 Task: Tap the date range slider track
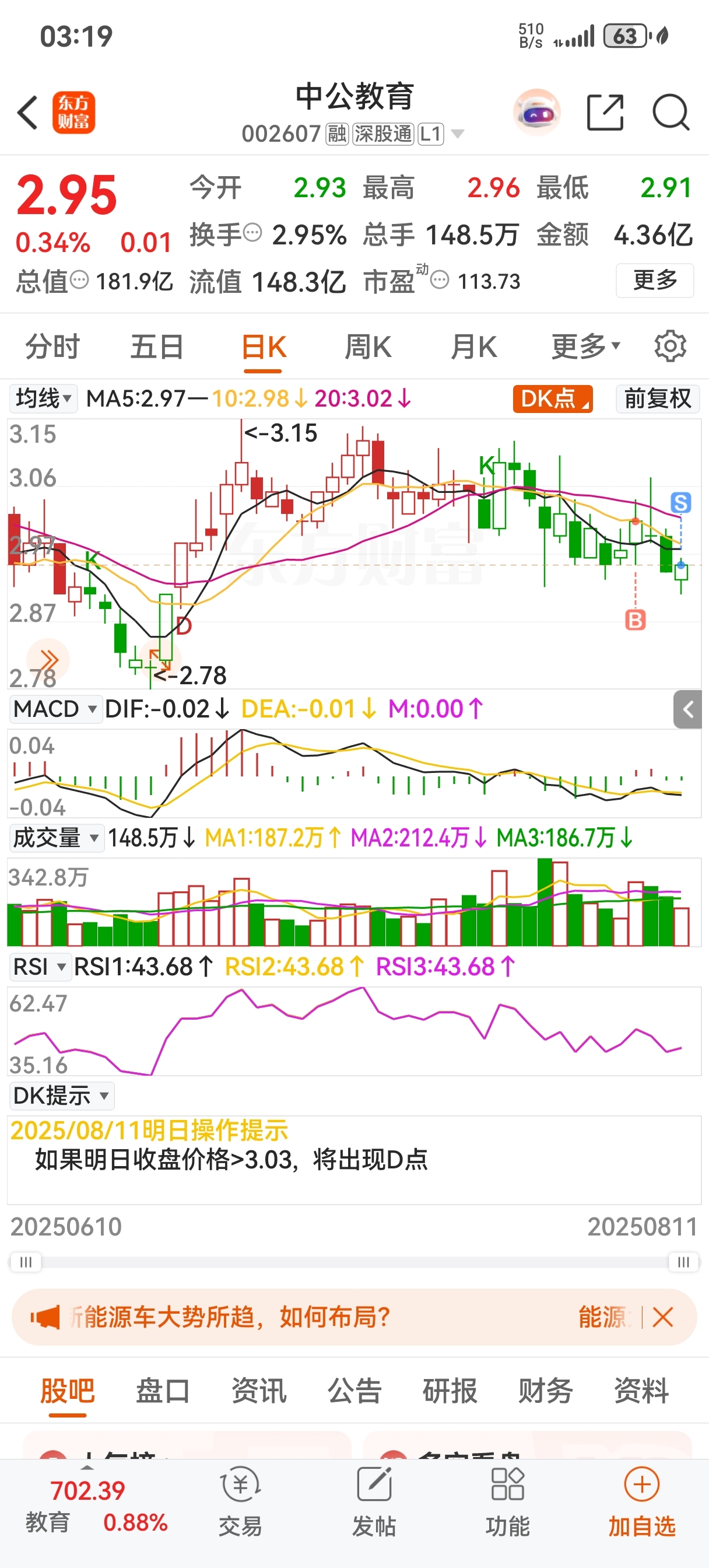[x=354, y=1262]
